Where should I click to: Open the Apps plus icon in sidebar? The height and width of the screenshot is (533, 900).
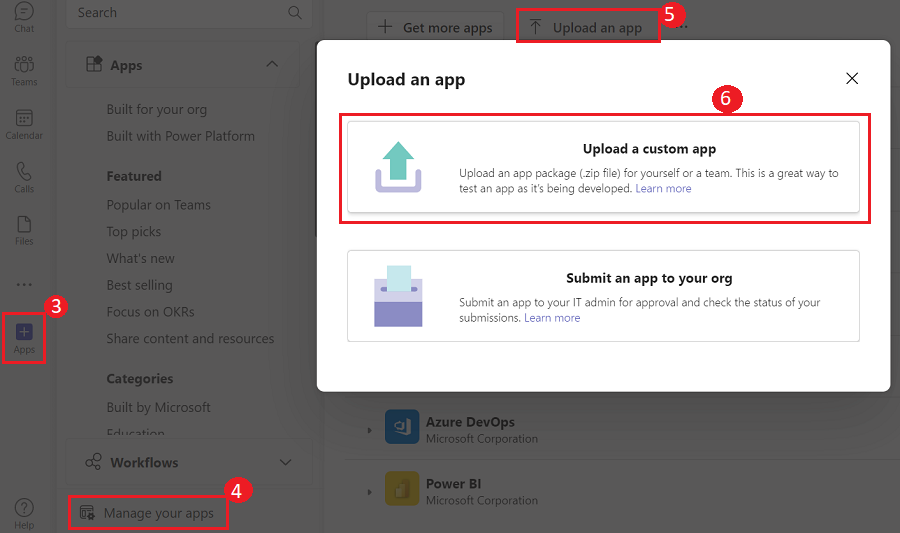(24, 332)
